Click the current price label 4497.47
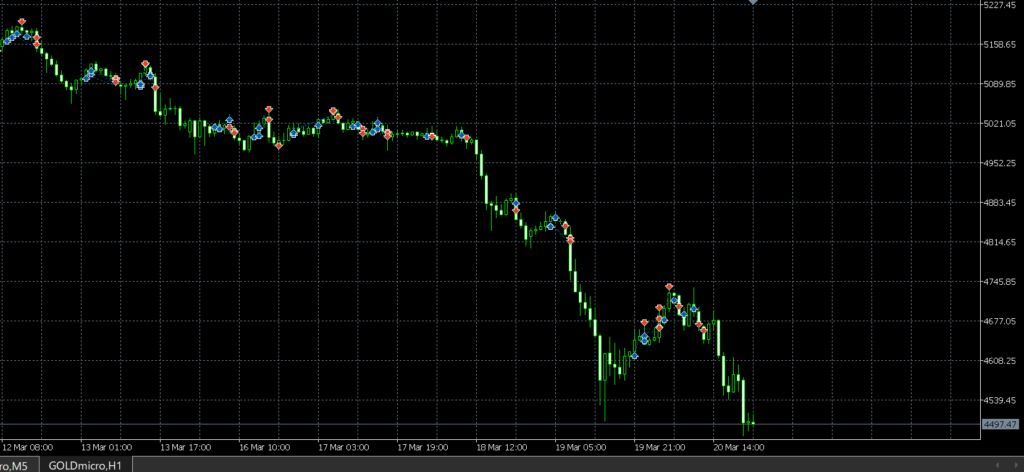 [1000, 425]
